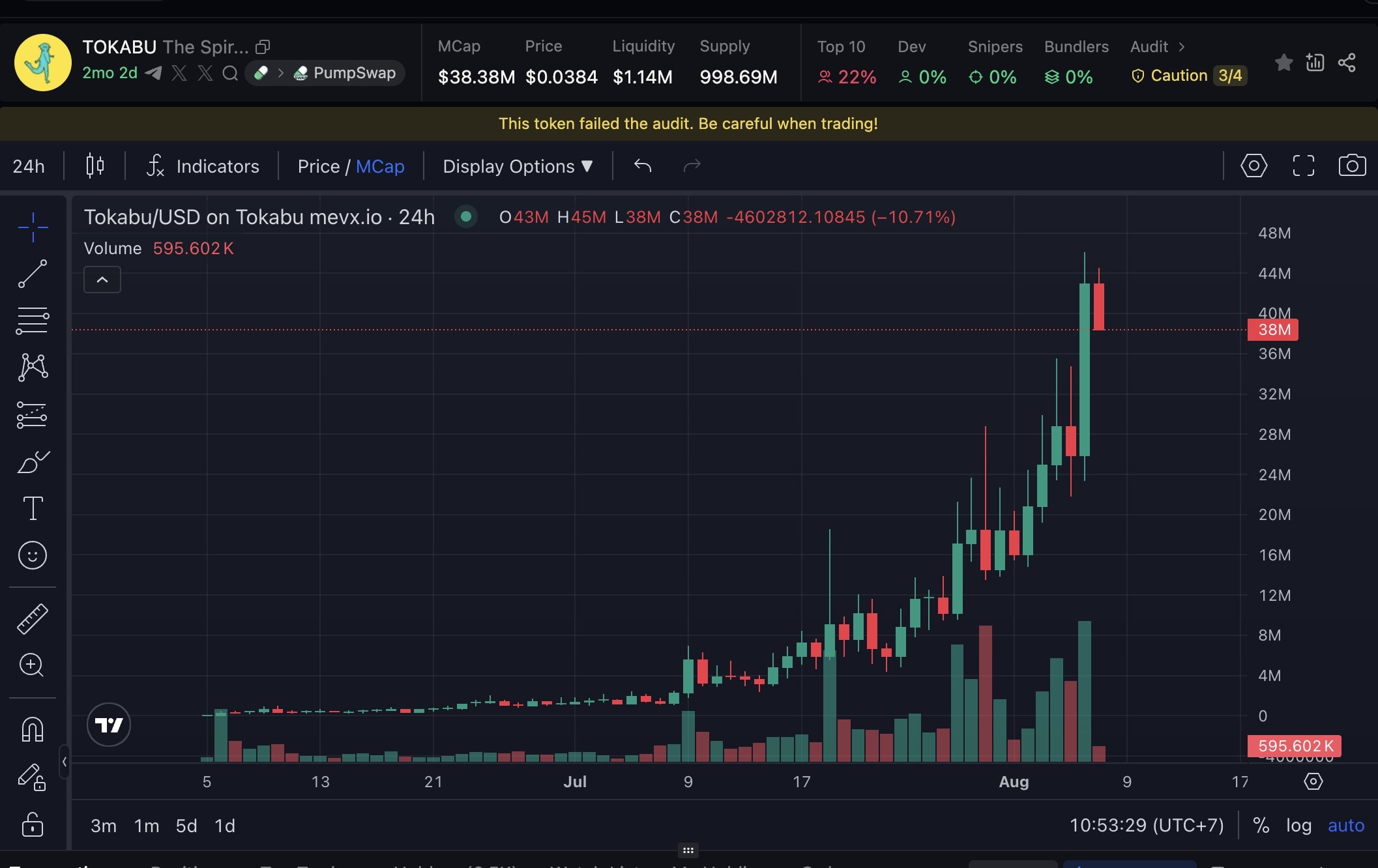Click the 595.602K volume axis label
Image resolution: width=1378 pixels, height=868 pixels.
click(1294, 746)
